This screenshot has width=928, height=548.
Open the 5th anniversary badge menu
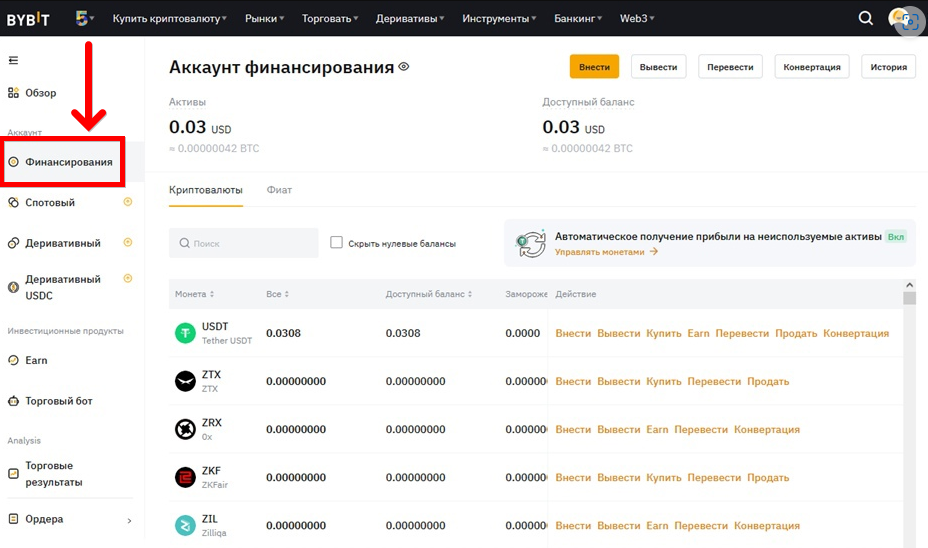tap(85, 18)
